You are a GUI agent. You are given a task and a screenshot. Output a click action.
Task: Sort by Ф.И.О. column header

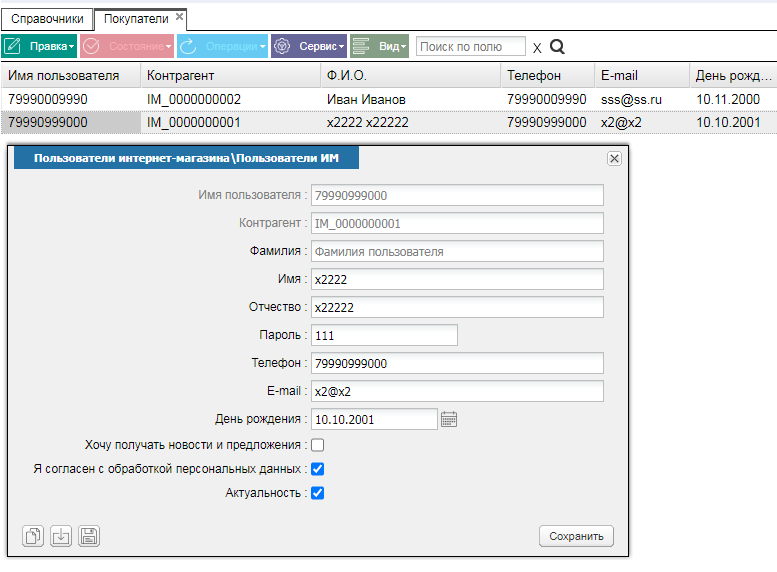(411, 75)
